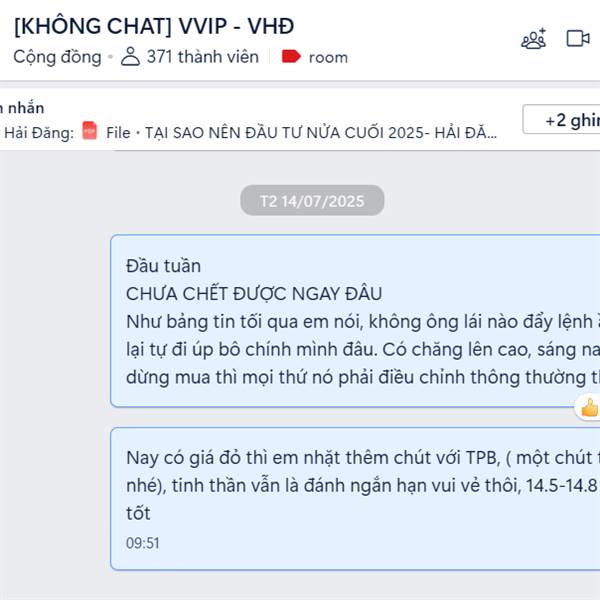Select the room tag label

[x=328, y=57]
